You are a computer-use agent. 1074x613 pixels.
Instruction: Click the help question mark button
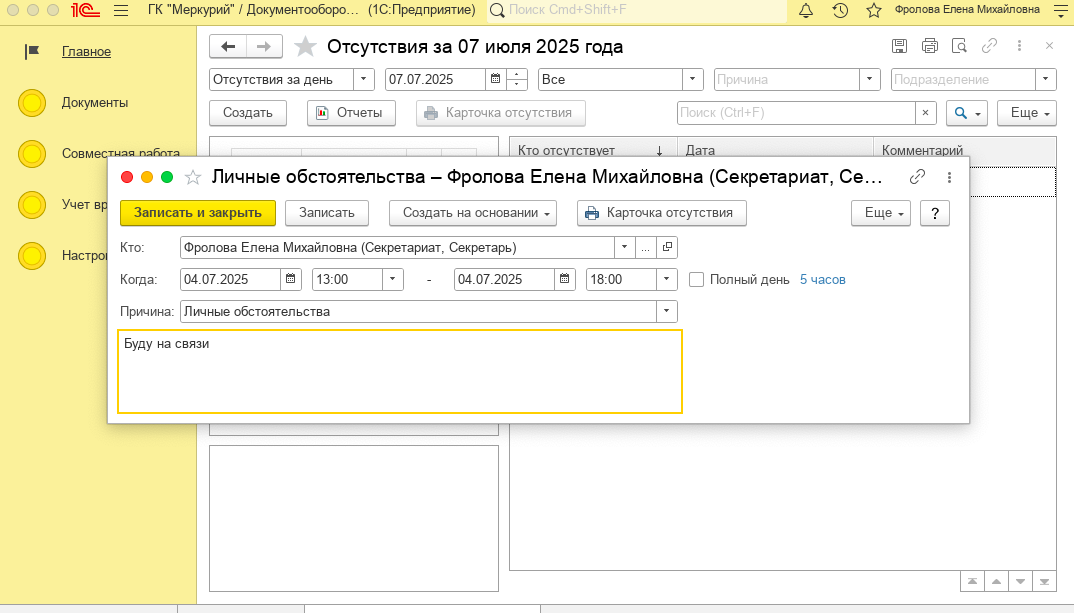point(934,213)
